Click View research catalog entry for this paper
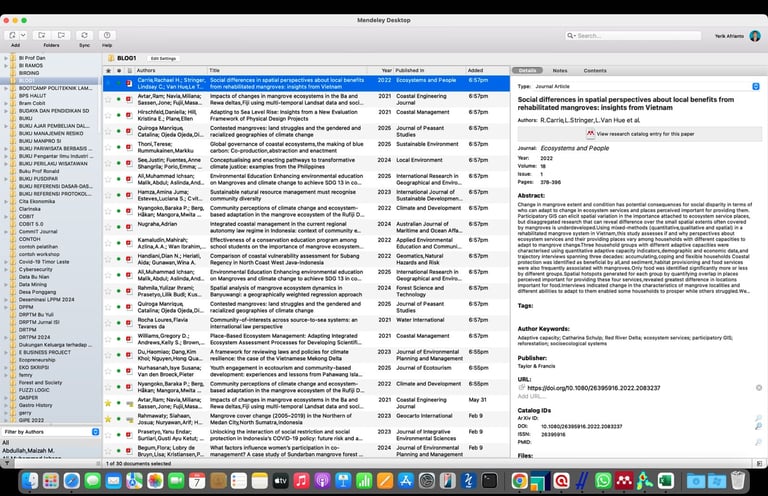This screenshot has height=496, width=768. coord(640,134)
